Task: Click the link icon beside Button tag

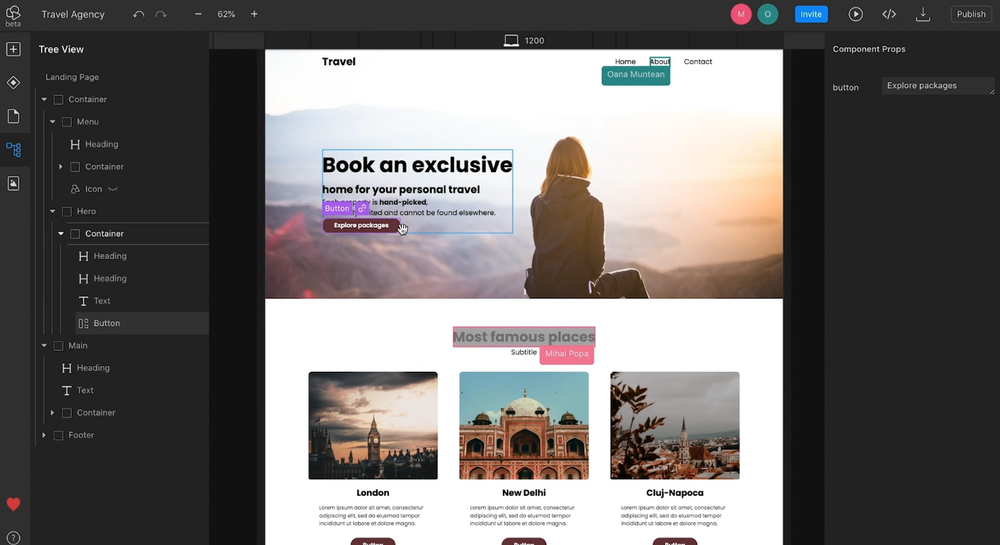Action: 362,208
